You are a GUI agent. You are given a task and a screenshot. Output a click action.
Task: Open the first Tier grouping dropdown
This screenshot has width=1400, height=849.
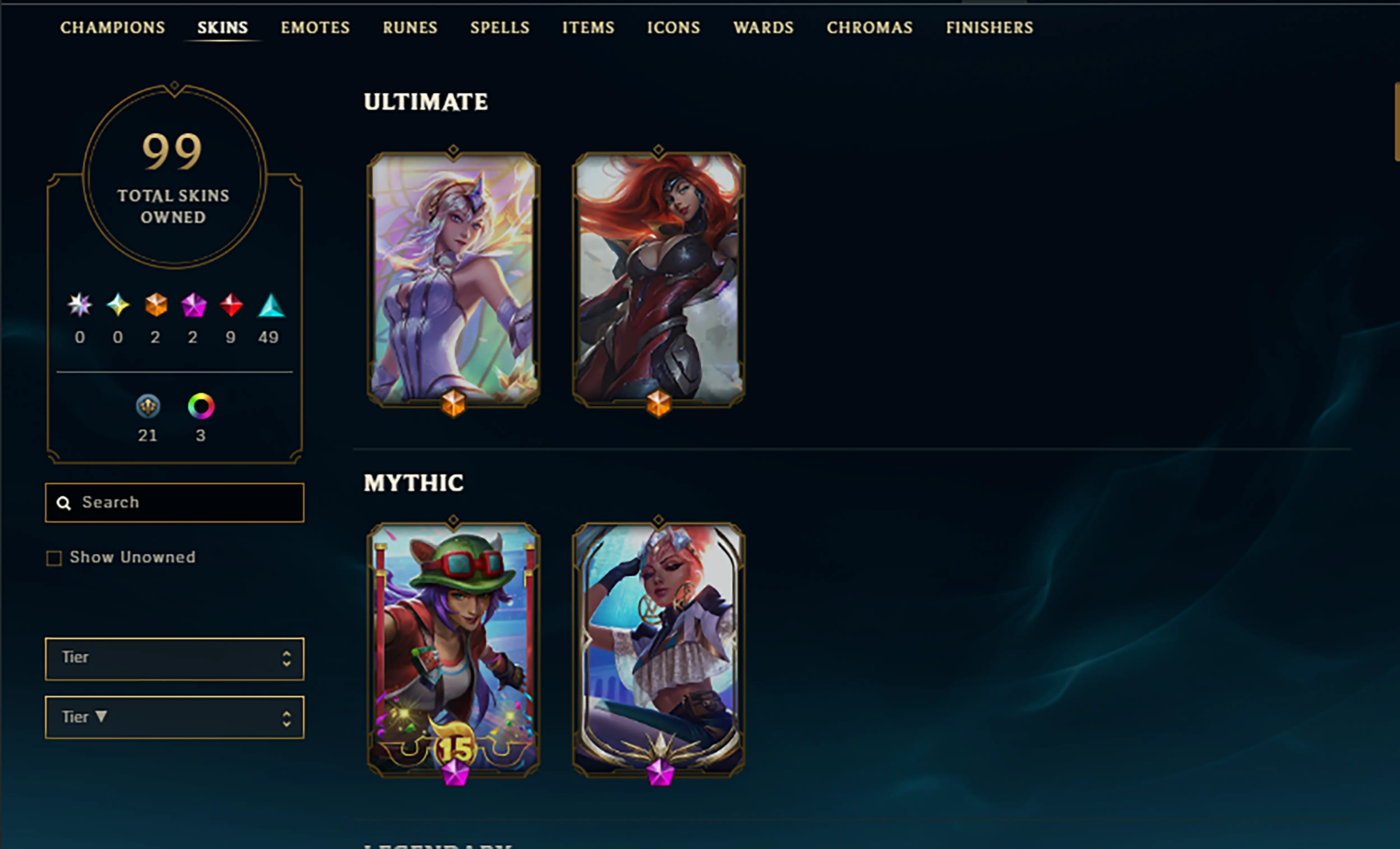pyautogui.click(x=174, y=659)
